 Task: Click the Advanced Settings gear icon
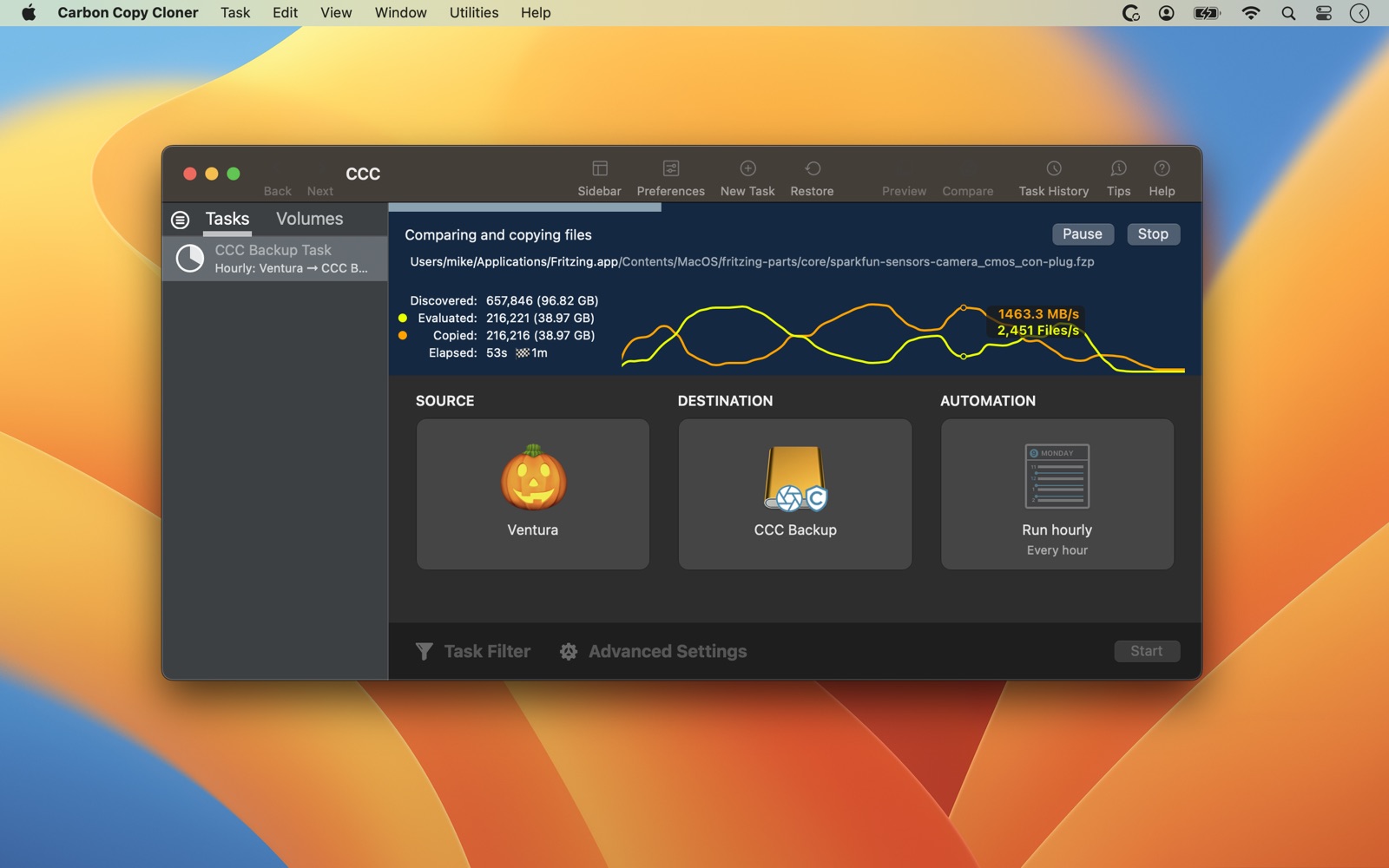[x=569, y=651]
